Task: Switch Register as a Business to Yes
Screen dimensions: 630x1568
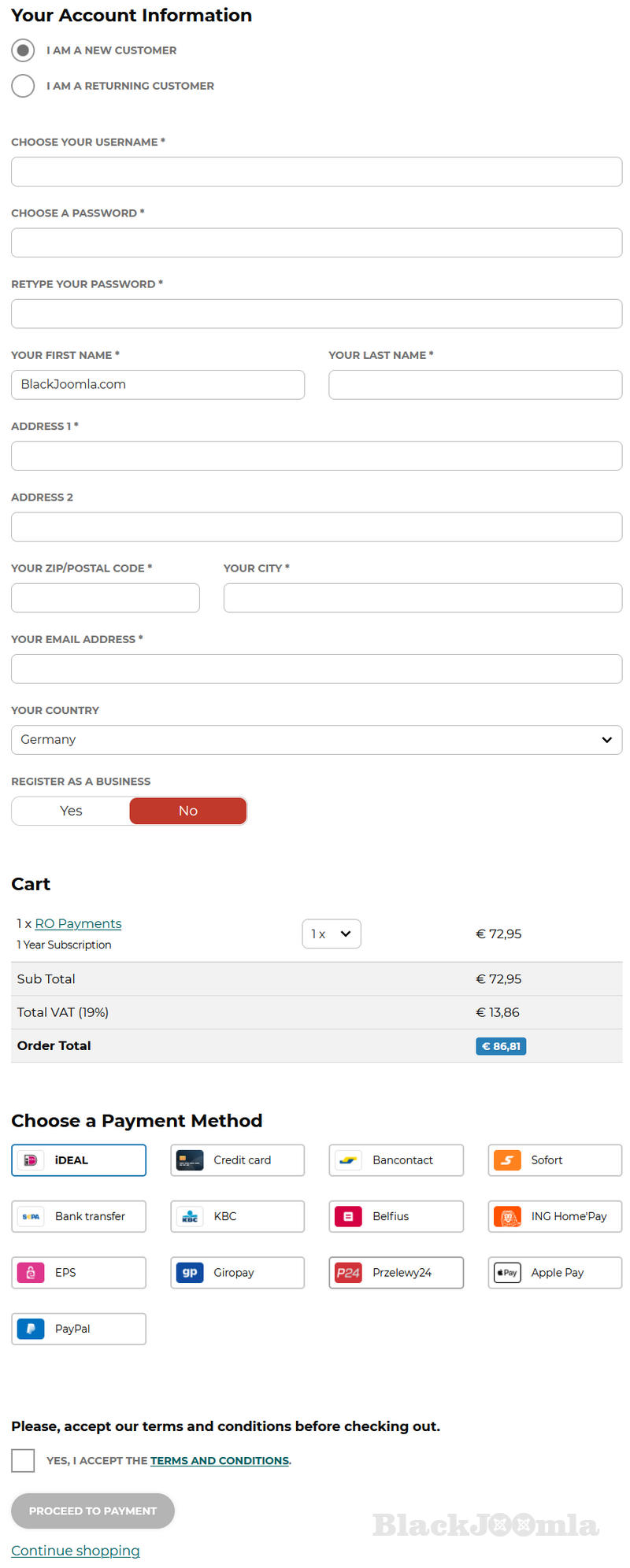Action: point(71,811)
